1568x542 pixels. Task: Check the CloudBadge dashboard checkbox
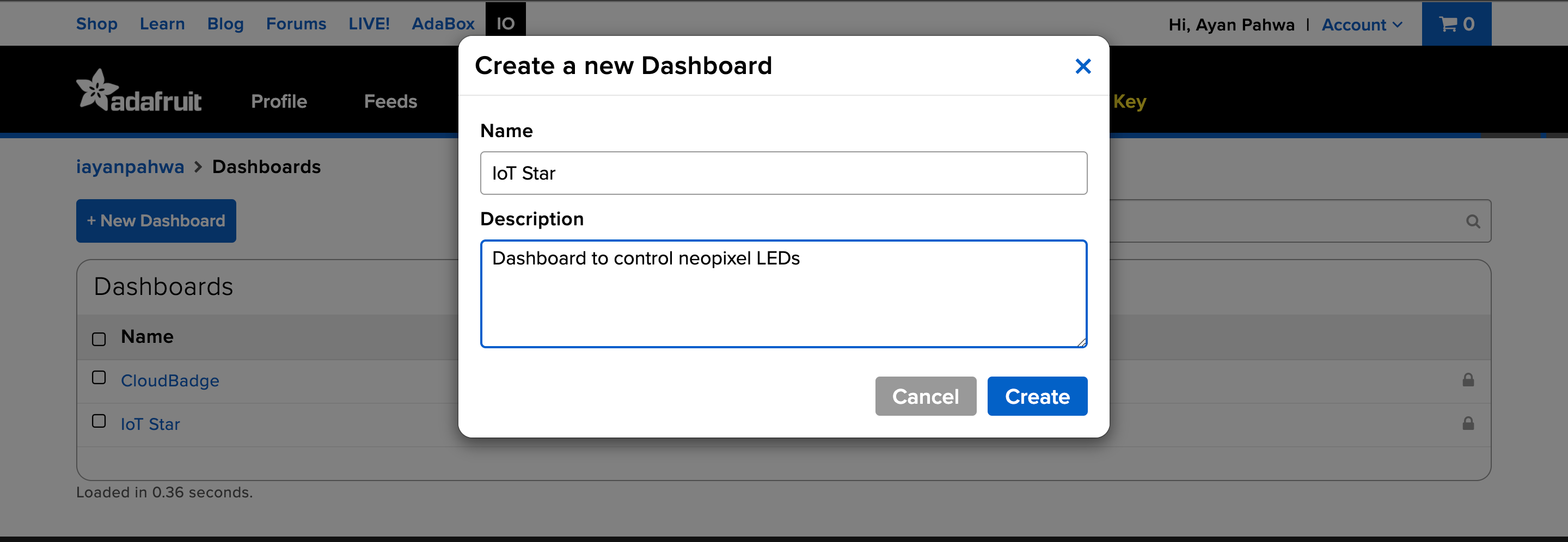99,377
